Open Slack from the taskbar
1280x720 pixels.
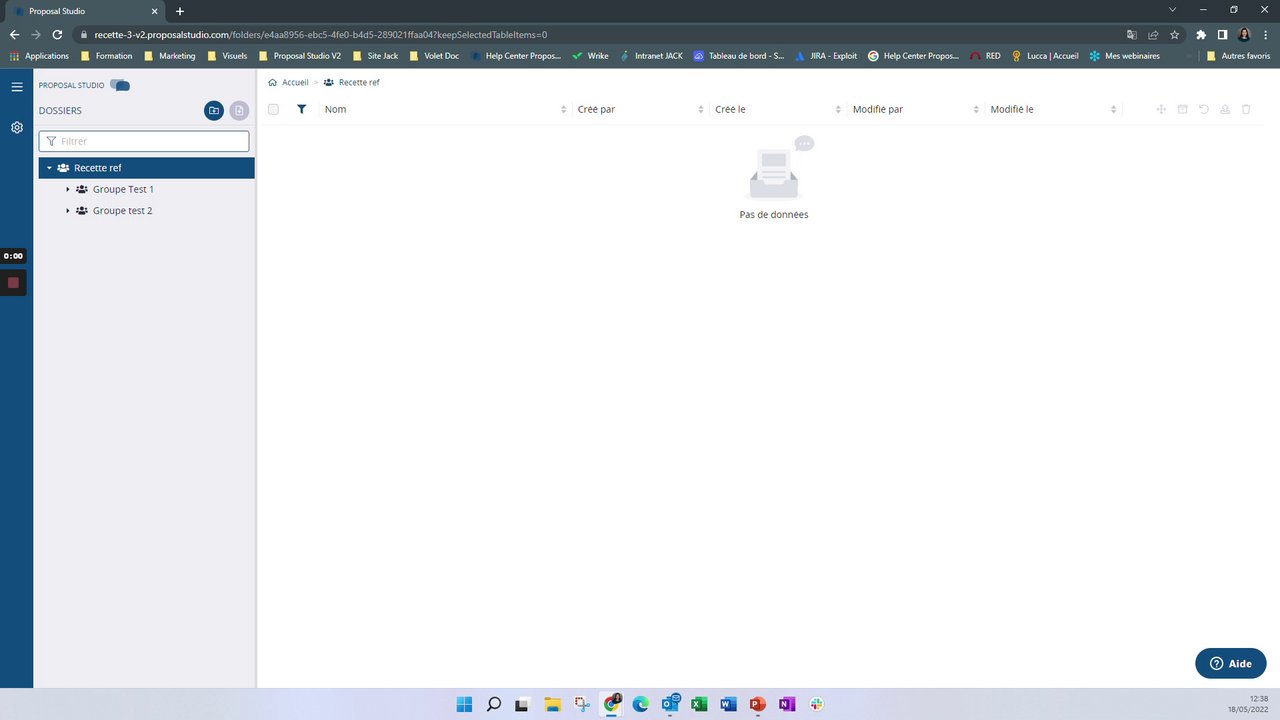816,704
